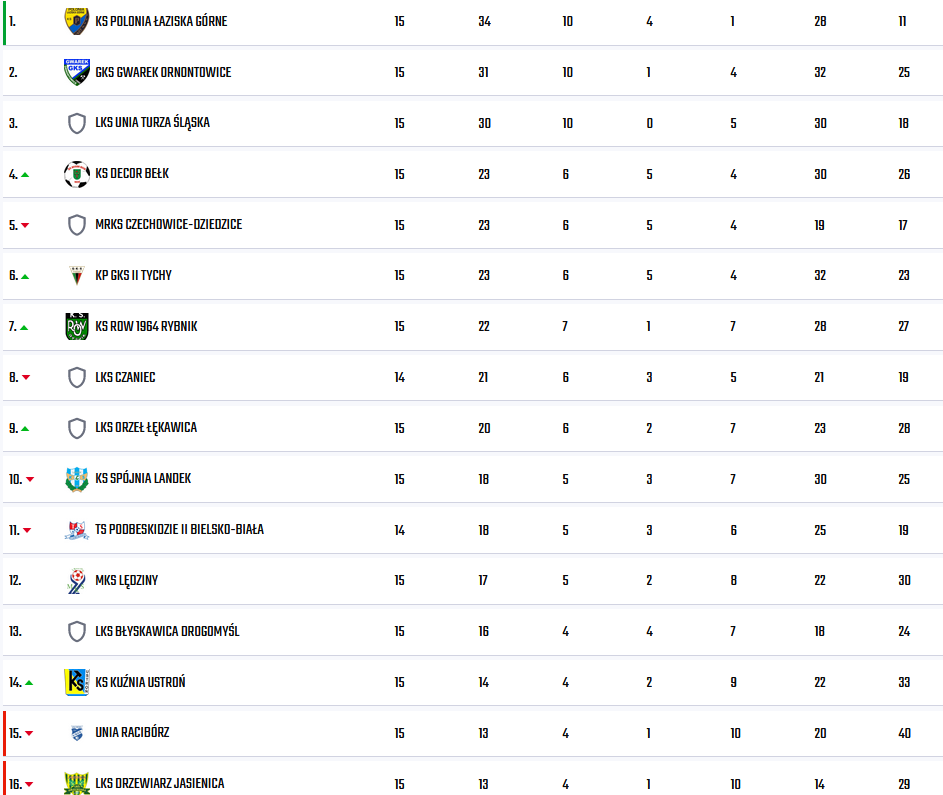The image size is (943, 795).
Task: Click the LKS Unia Turza Śląska placeholder shield
Action: tap(76, 123)
